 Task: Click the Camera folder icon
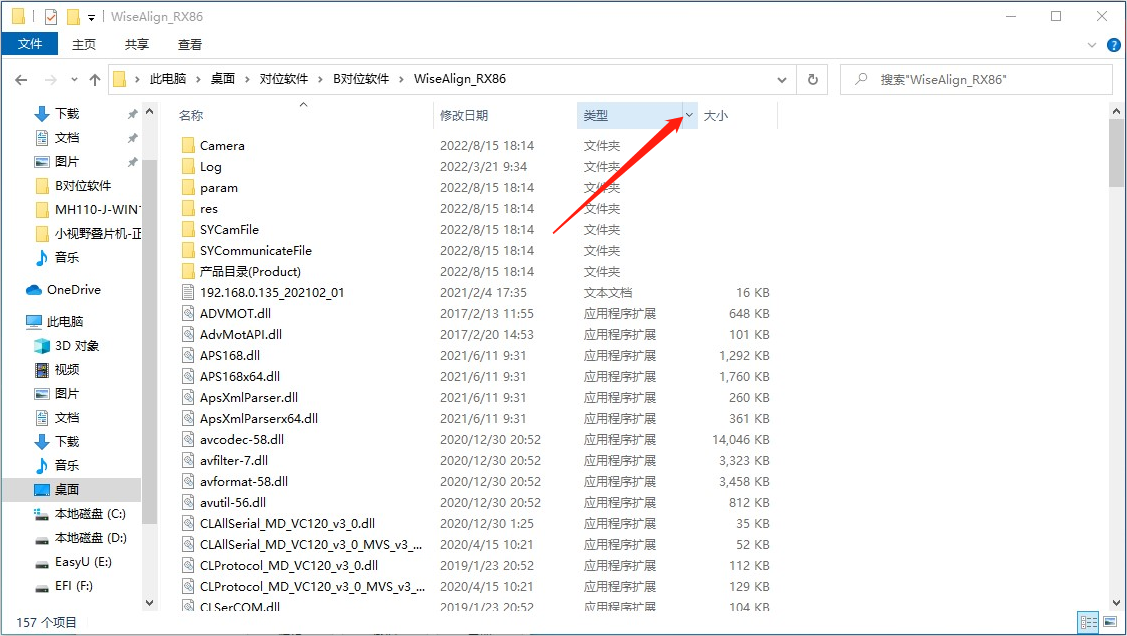(x=187, y=146)
